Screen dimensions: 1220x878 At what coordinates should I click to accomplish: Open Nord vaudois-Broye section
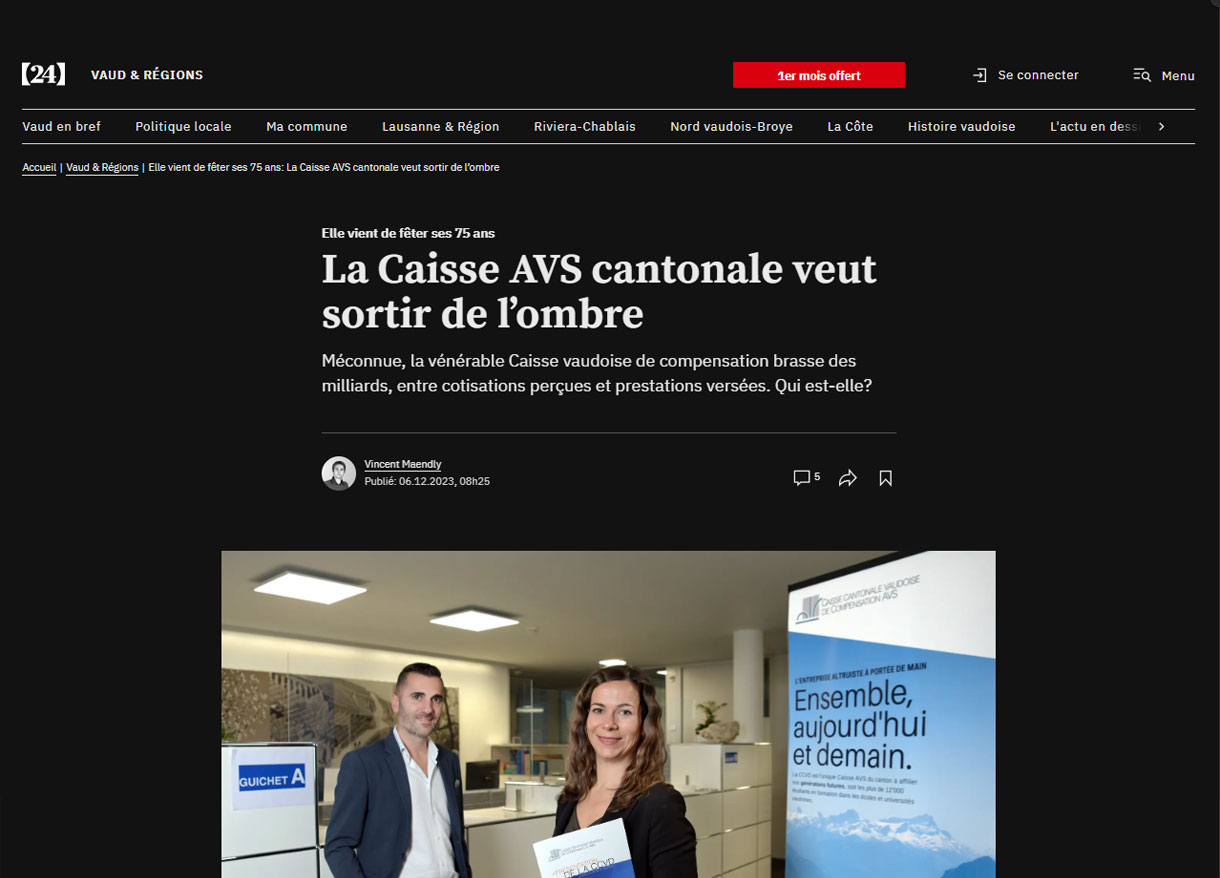tap(732, 127)
